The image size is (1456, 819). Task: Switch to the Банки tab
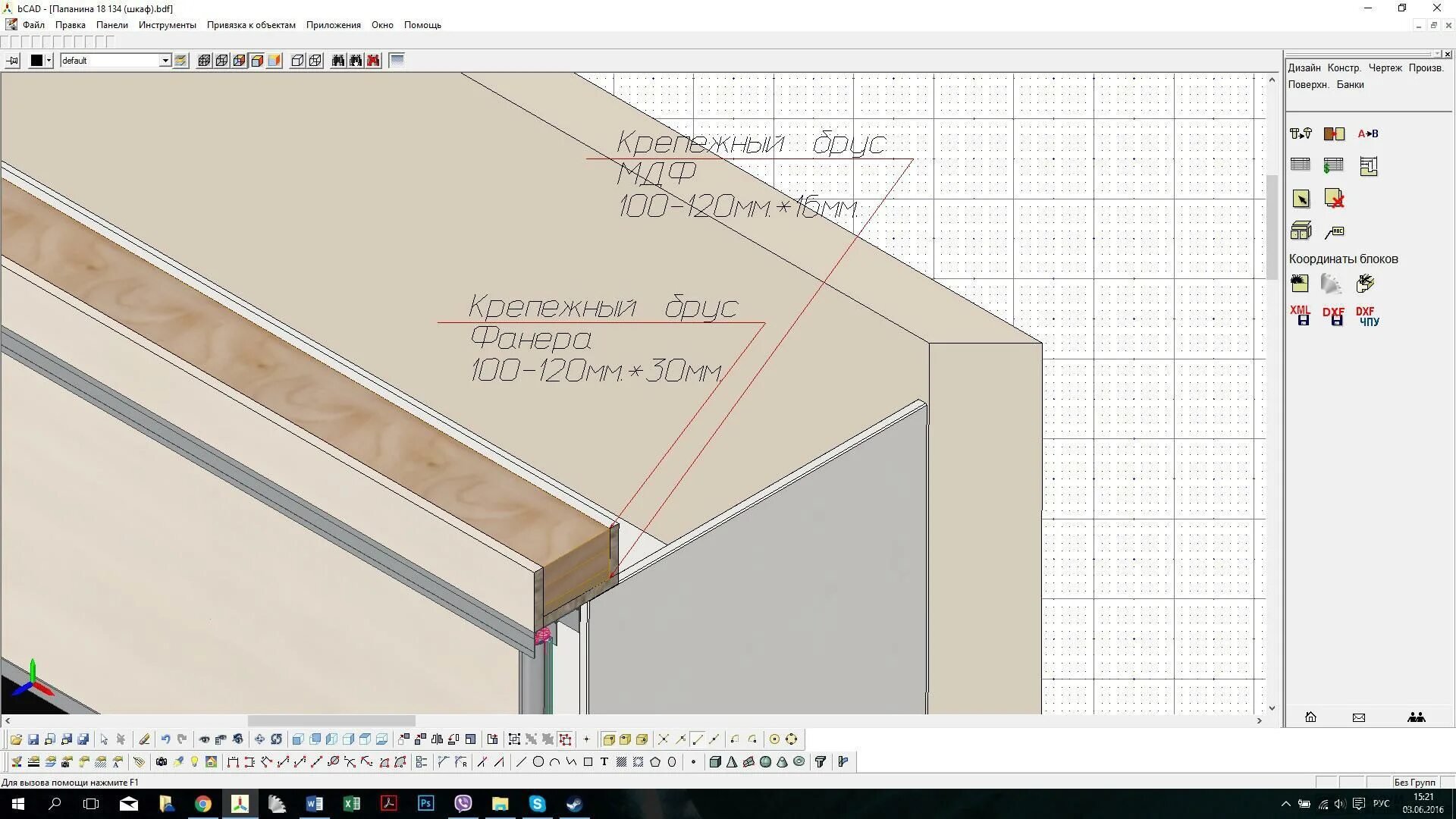click(x=1350, y=84)
